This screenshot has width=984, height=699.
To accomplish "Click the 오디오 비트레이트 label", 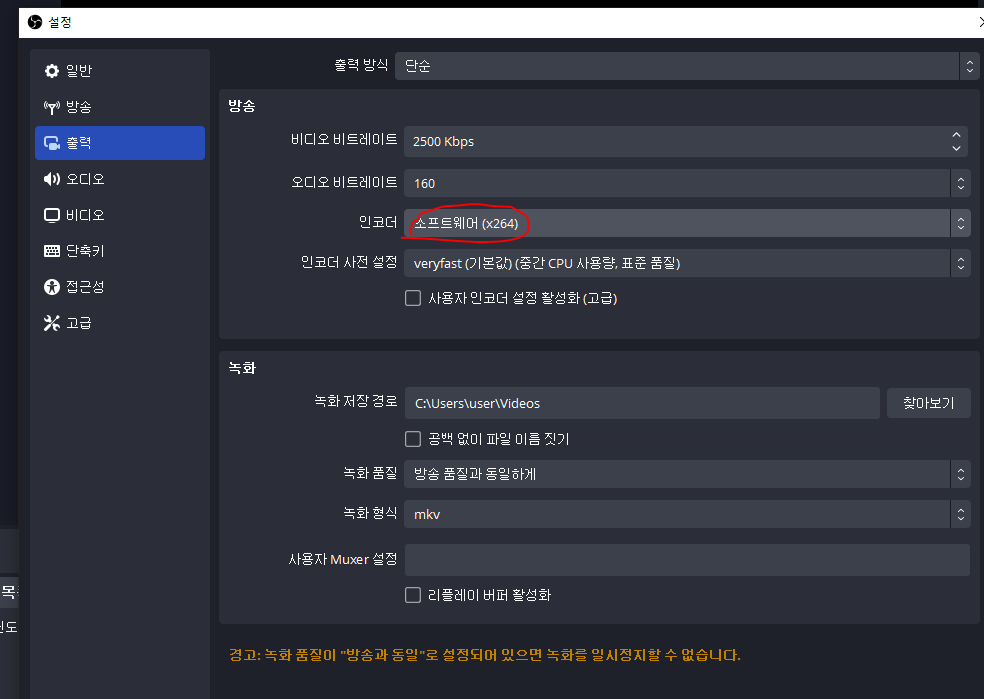I will click(x=344, y=183).
